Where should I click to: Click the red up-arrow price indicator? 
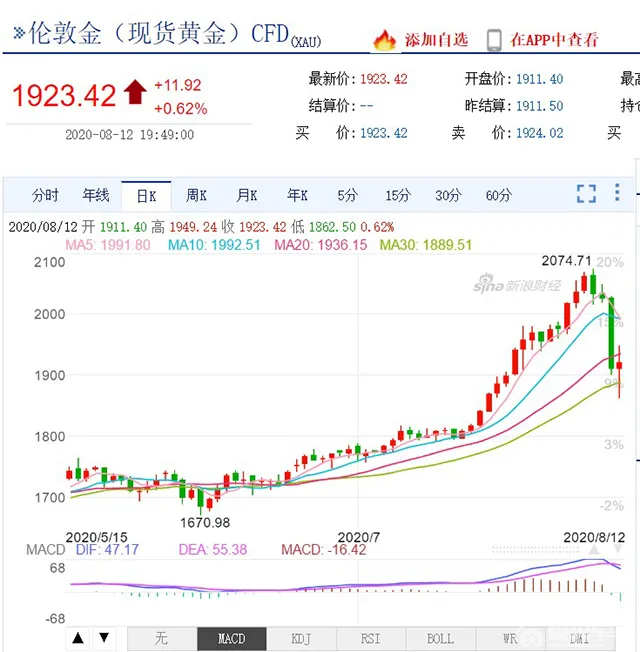coord(135,92)
